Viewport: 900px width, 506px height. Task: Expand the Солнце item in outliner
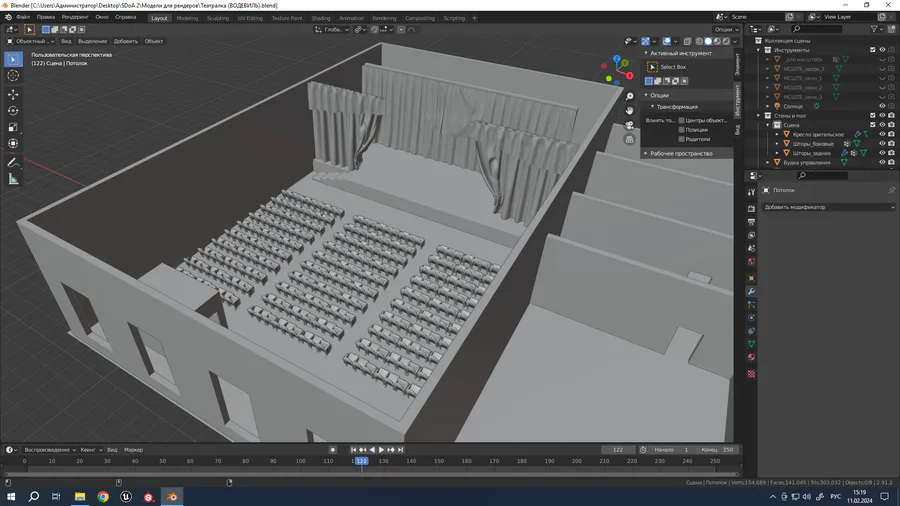click(x=768, y=106)
